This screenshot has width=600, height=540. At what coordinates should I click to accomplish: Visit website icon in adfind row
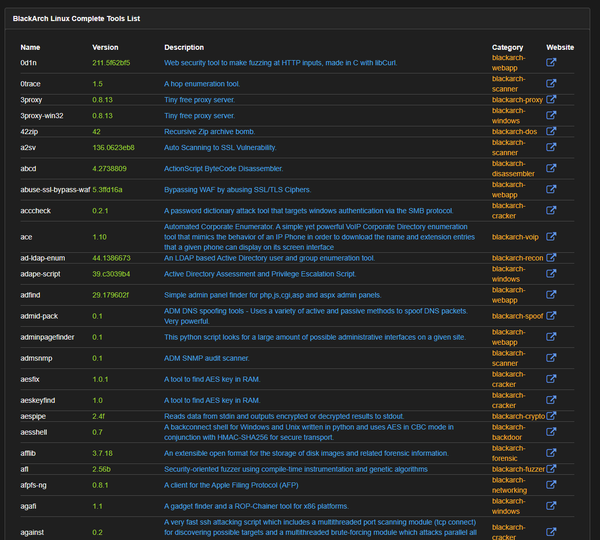(551, 294)
